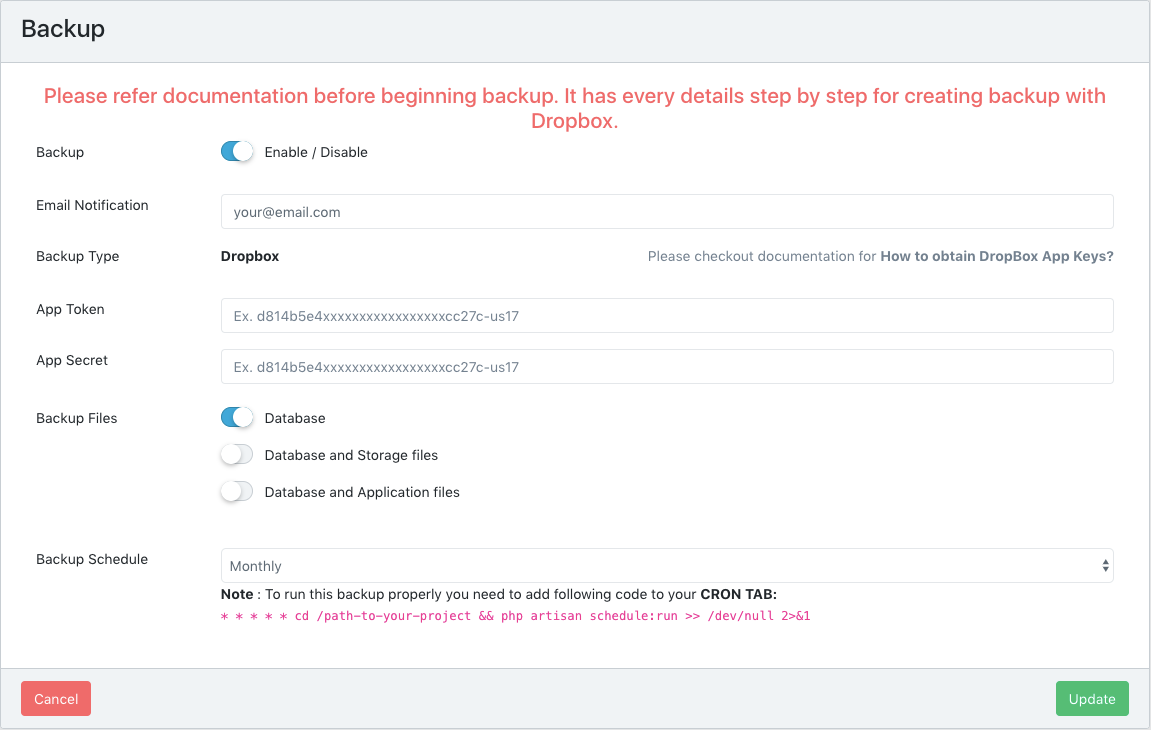Click the Email Notification input field
This screenshot has height=730, width=1151.
click(x=666, y=212)
